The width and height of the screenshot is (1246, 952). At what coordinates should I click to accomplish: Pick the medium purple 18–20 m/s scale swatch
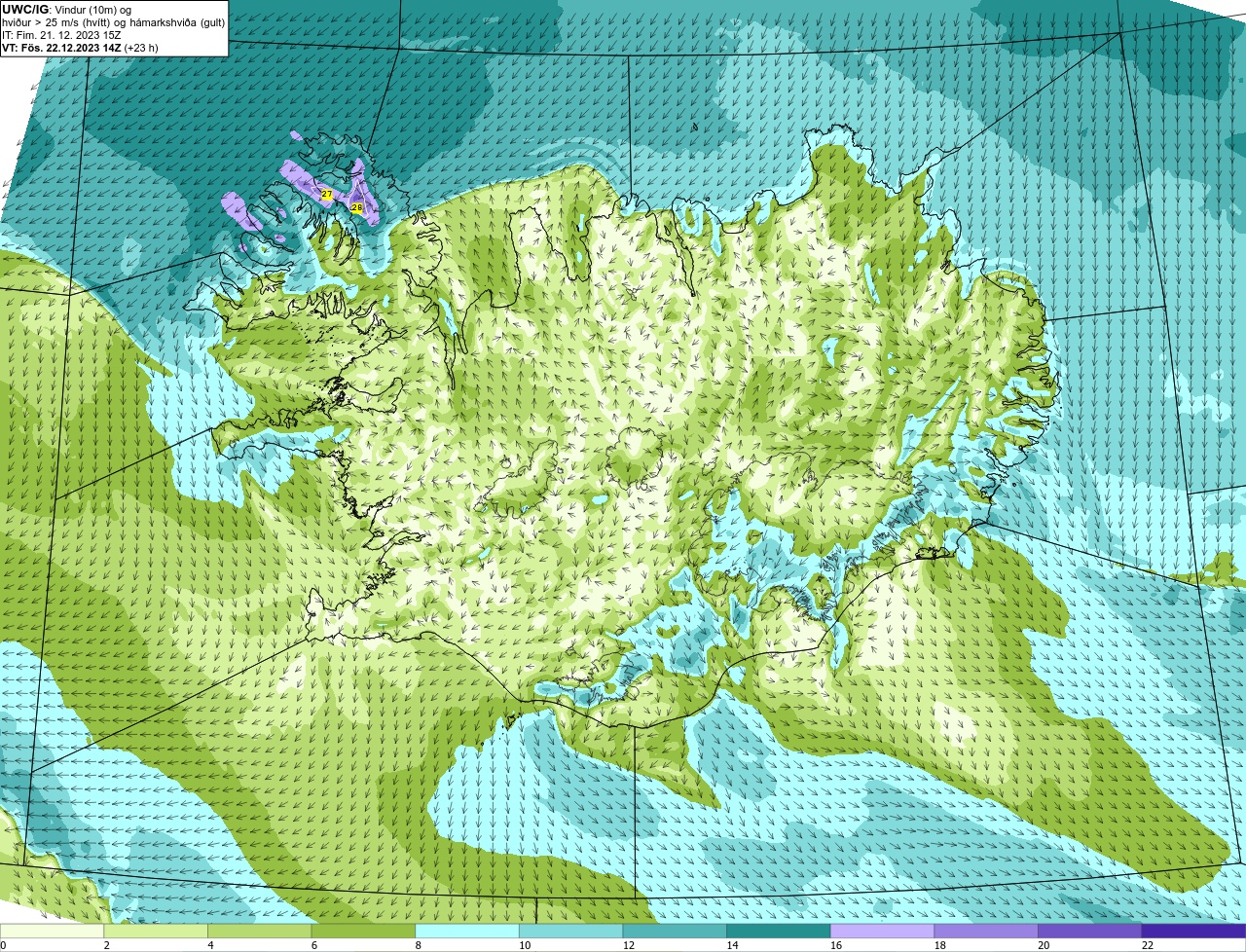(x=986, y=931)
